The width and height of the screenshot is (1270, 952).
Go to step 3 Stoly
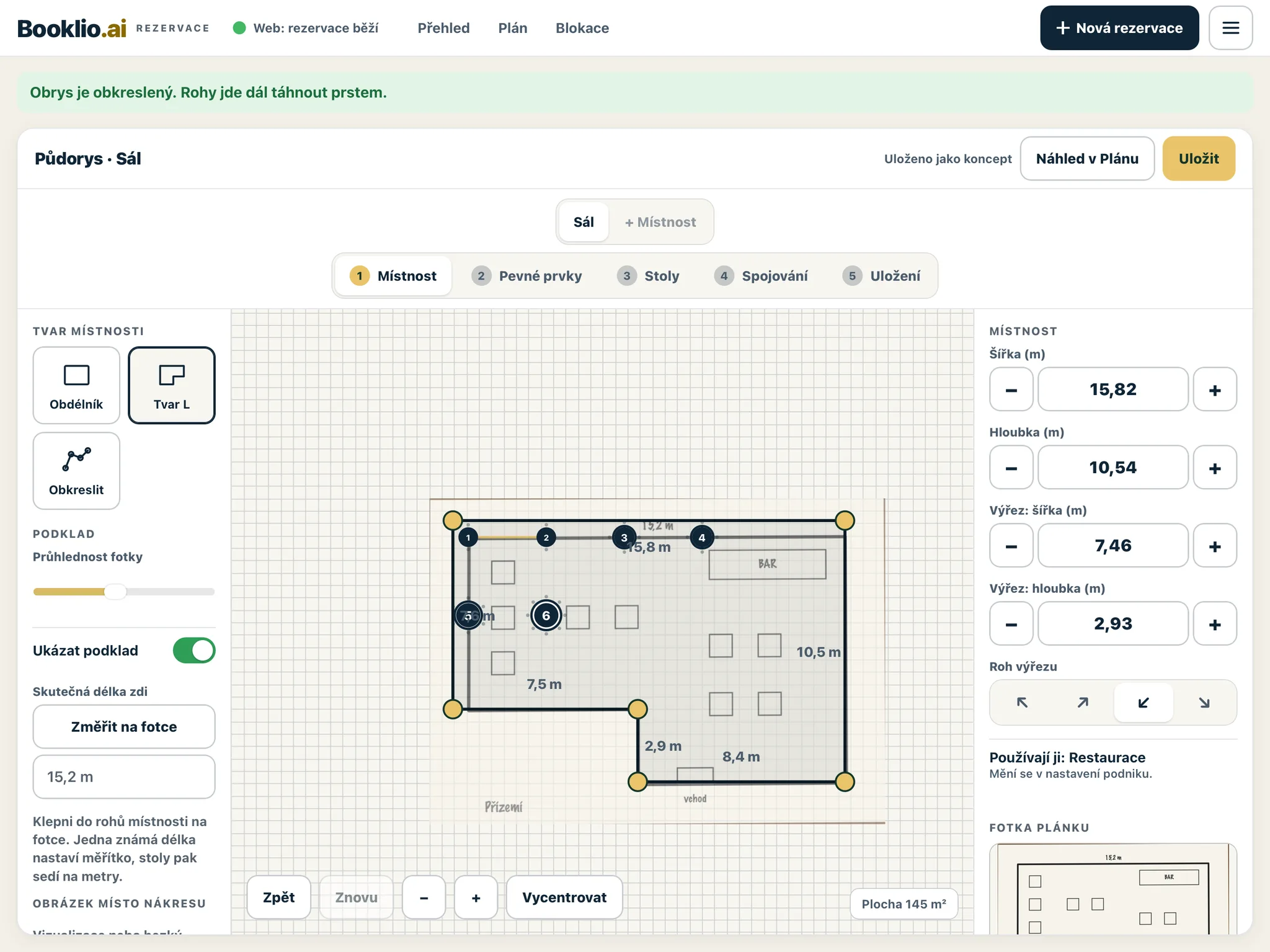click(x=649, y=276)
